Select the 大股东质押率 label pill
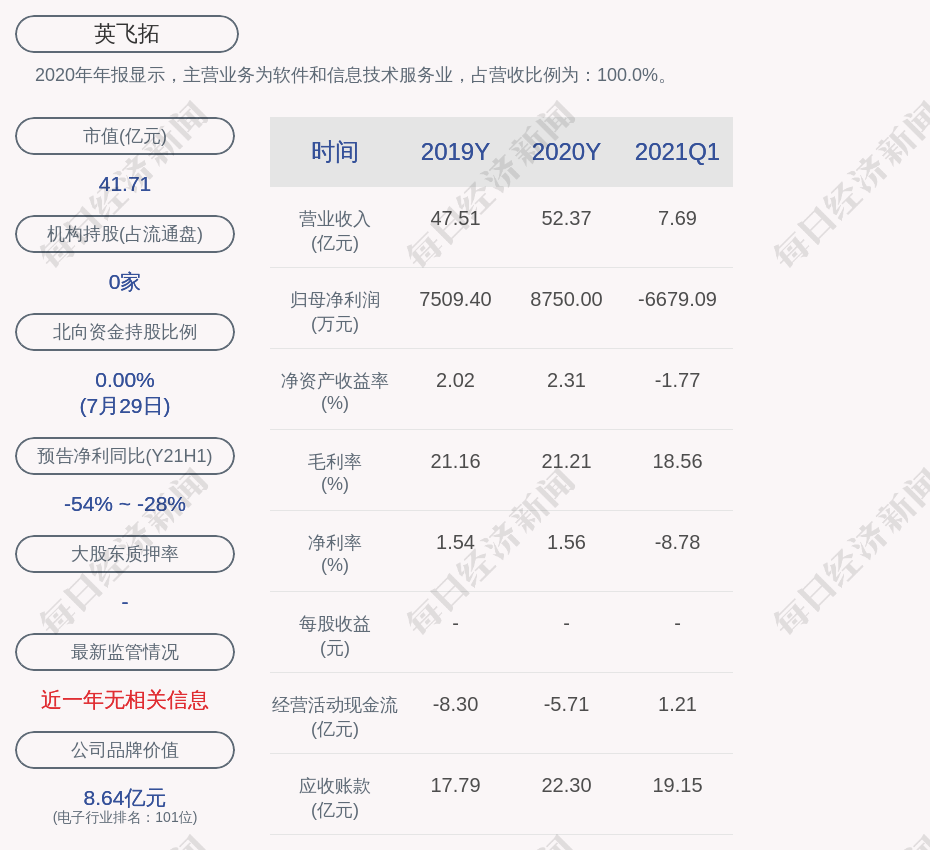Image resolution: width=930 pixels, height=850 pixels. pyautogui.click(x=125, y=553)
